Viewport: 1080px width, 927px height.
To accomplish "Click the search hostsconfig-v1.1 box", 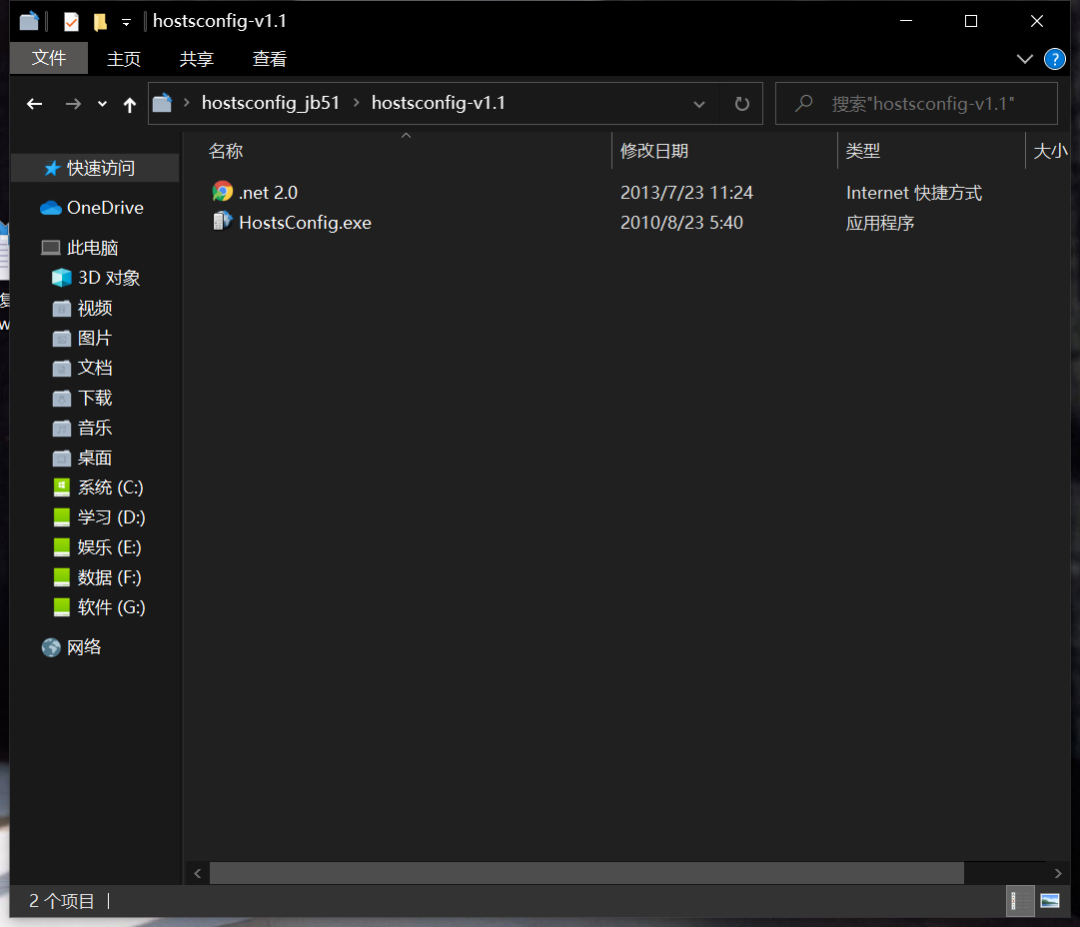I will coord(916,103).
